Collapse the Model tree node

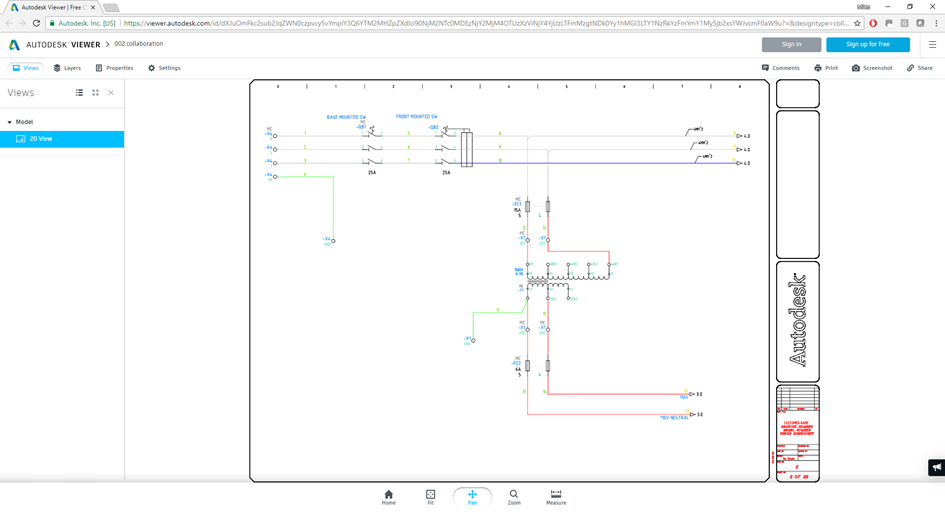(10, 122)
